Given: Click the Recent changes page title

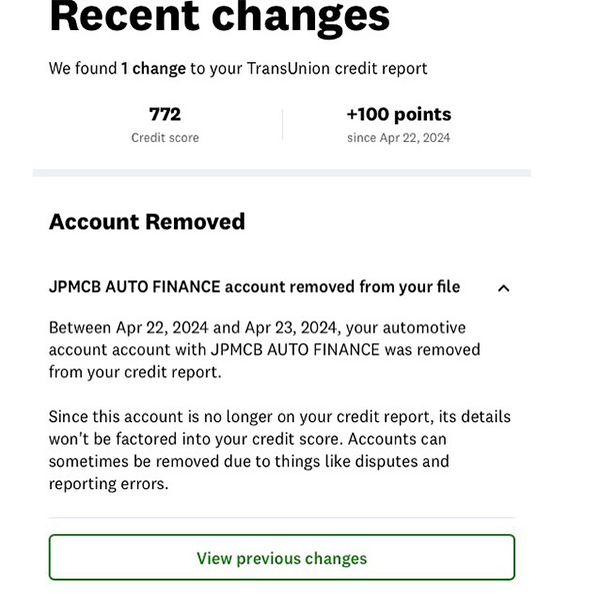Looking at the screenshot, I should pyautogui.click(x=220, y=17).
